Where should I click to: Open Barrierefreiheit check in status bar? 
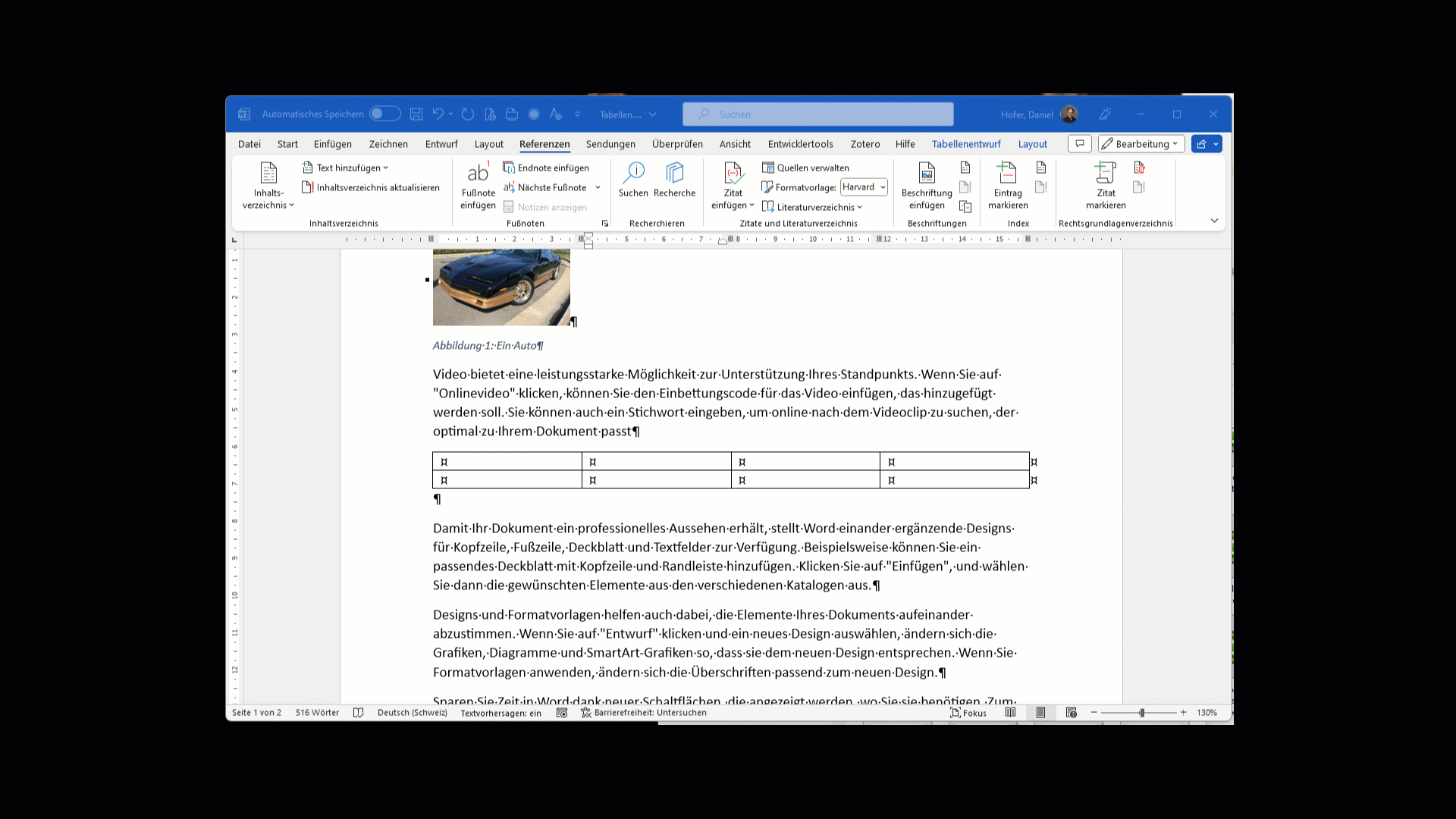[644, 713]
